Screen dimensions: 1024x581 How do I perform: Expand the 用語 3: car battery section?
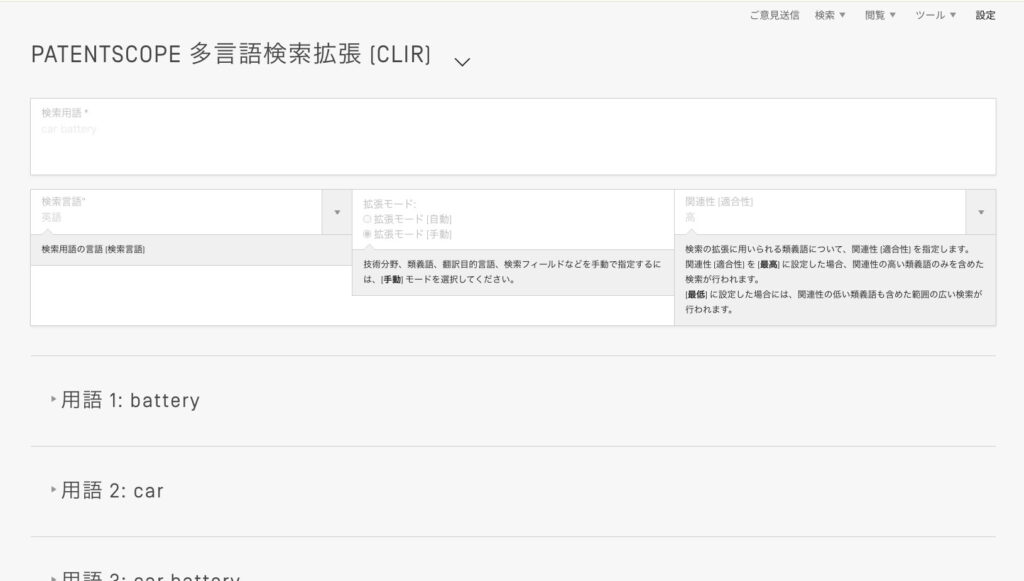click(x=150, y=576)
